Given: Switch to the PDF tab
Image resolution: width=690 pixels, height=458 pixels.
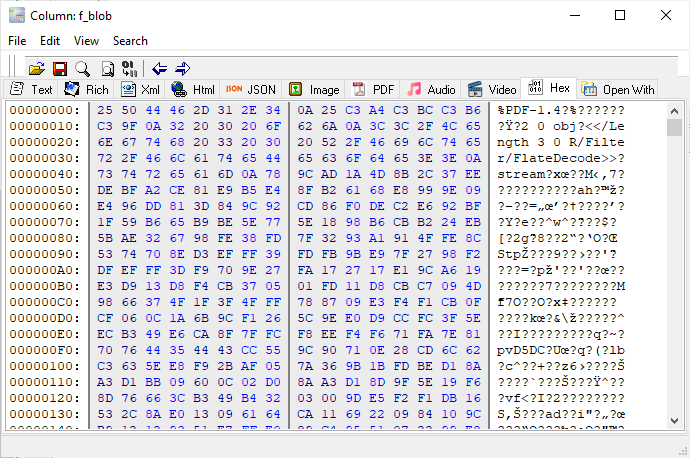Looking at the screenshot, I should click(373, 90).
